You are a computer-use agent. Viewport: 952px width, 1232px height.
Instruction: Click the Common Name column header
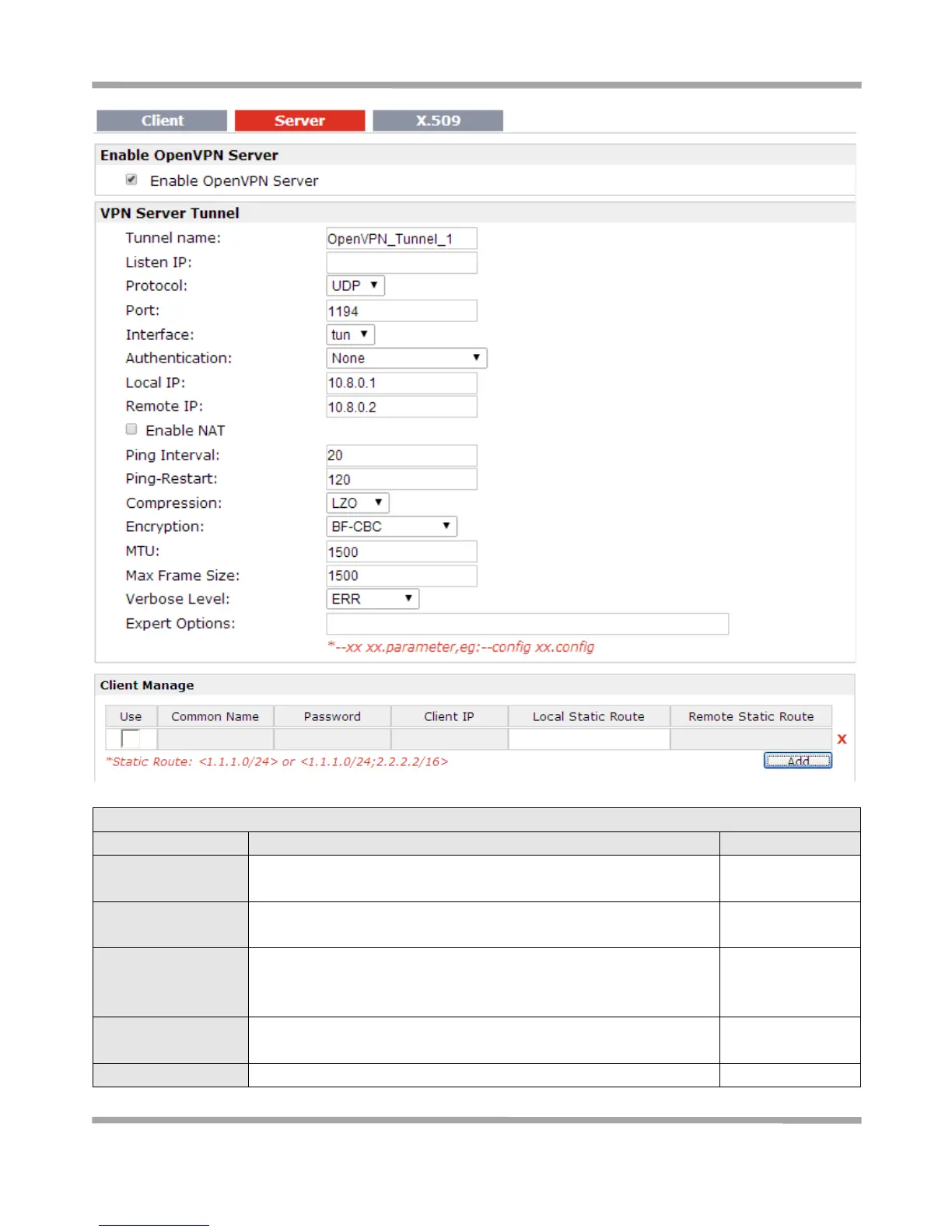(x=215, y=716)
